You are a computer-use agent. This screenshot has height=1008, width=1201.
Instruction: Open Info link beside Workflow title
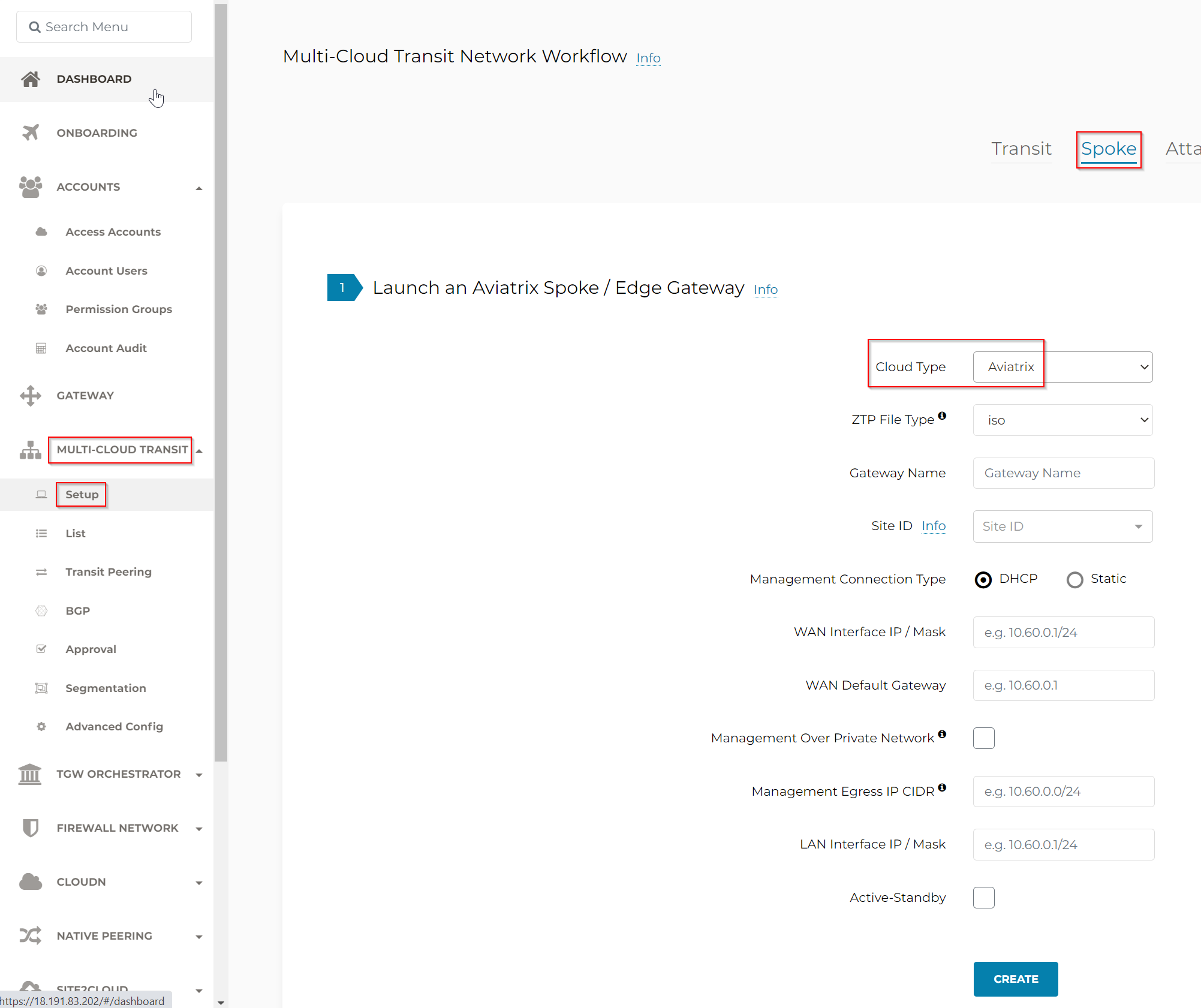[x=648, y=58]
